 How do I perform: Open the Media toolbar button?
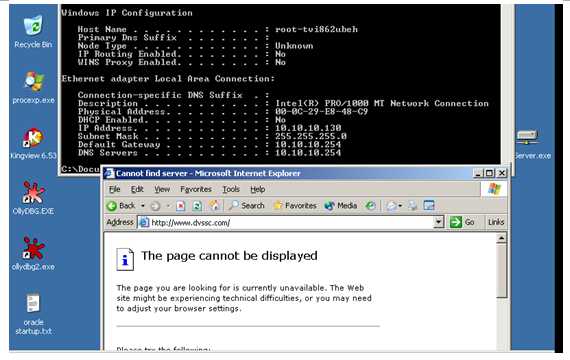click(341, 206)
